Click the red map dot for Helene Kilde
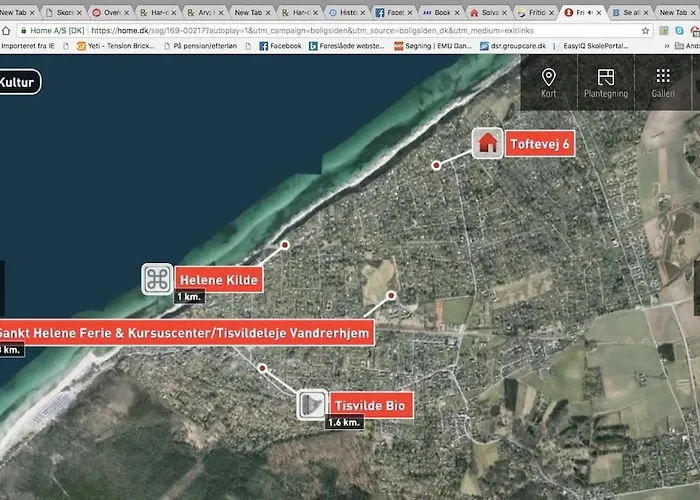Viewport: 700px width, 500px height. (285, 245)
